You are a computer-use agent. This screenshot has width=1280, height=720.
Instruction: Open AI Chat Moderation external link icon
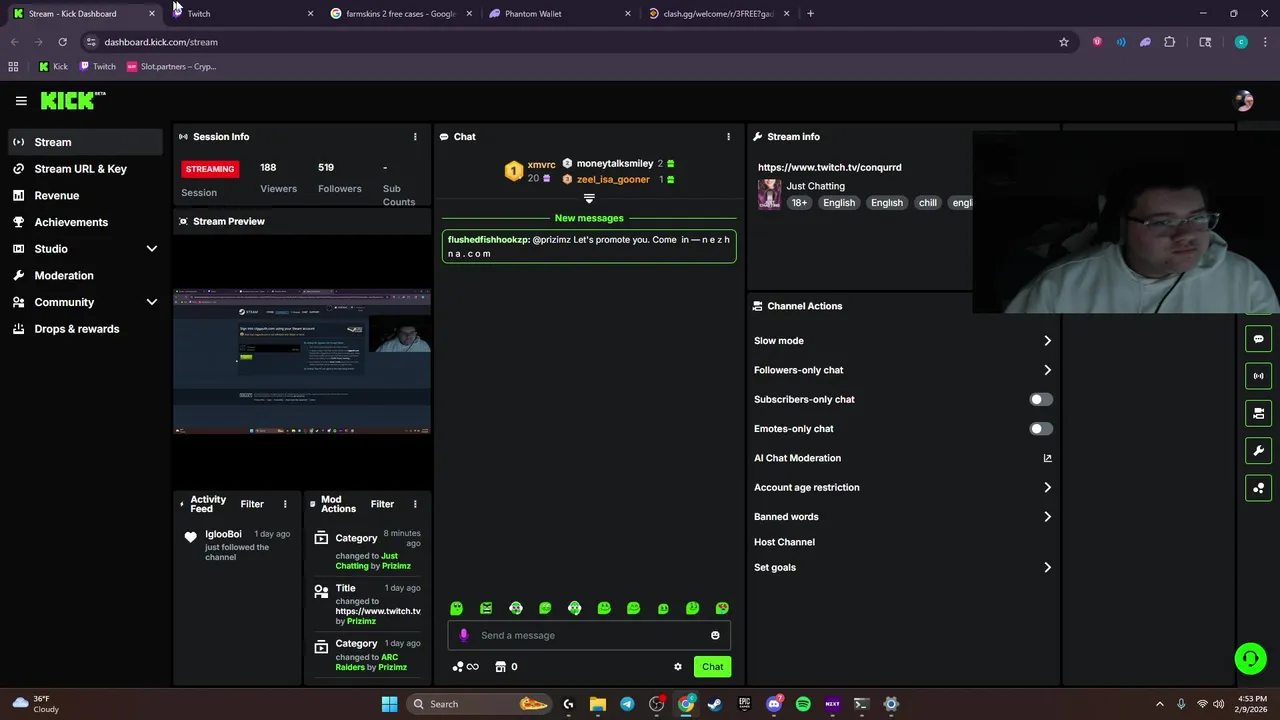(1047, 458)
